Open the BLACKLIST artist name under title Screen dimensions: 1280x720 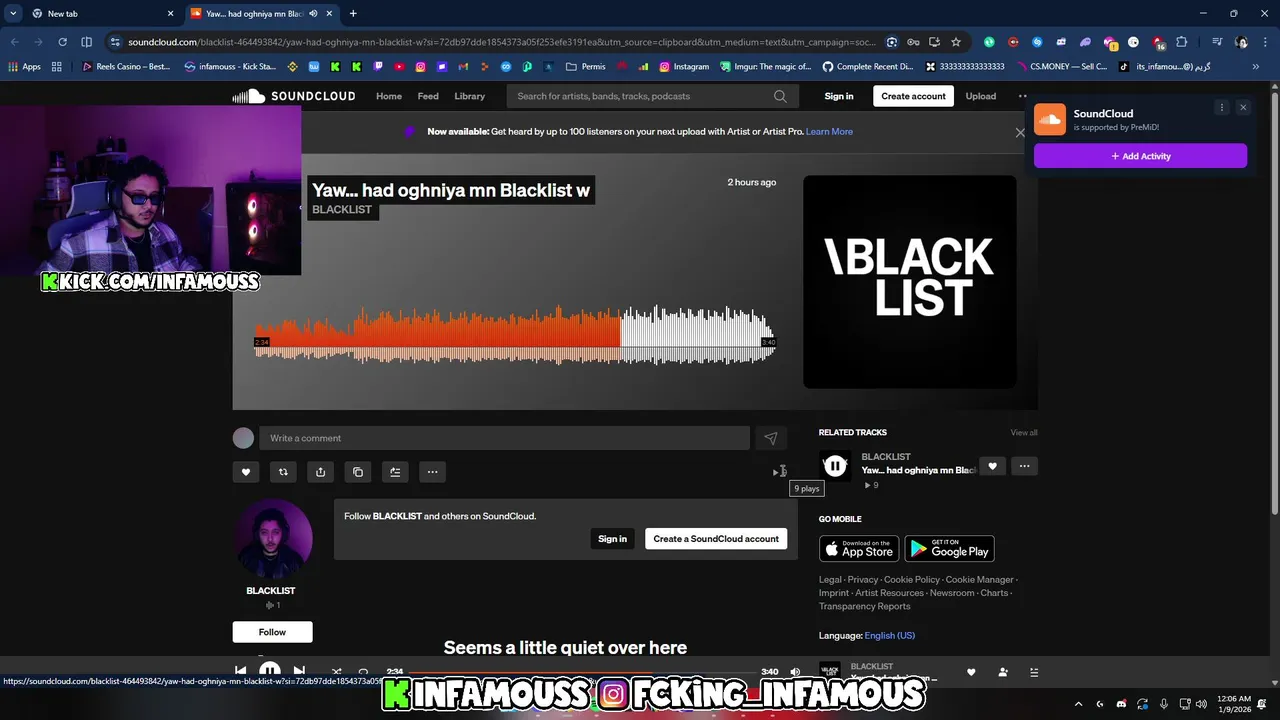[x=342, y=210]
